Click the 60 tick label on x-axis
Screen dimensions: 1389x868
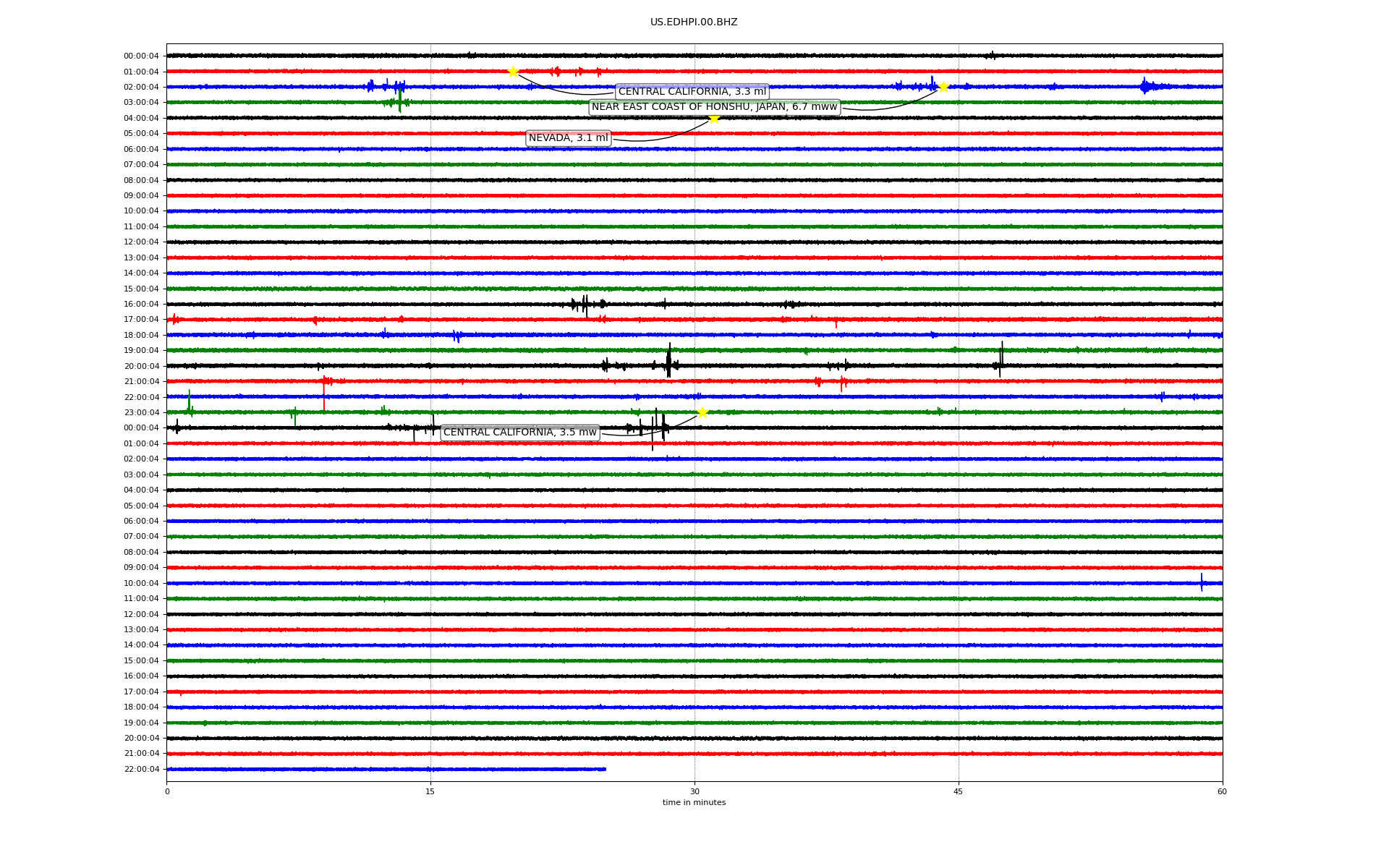coord(1222,791)
